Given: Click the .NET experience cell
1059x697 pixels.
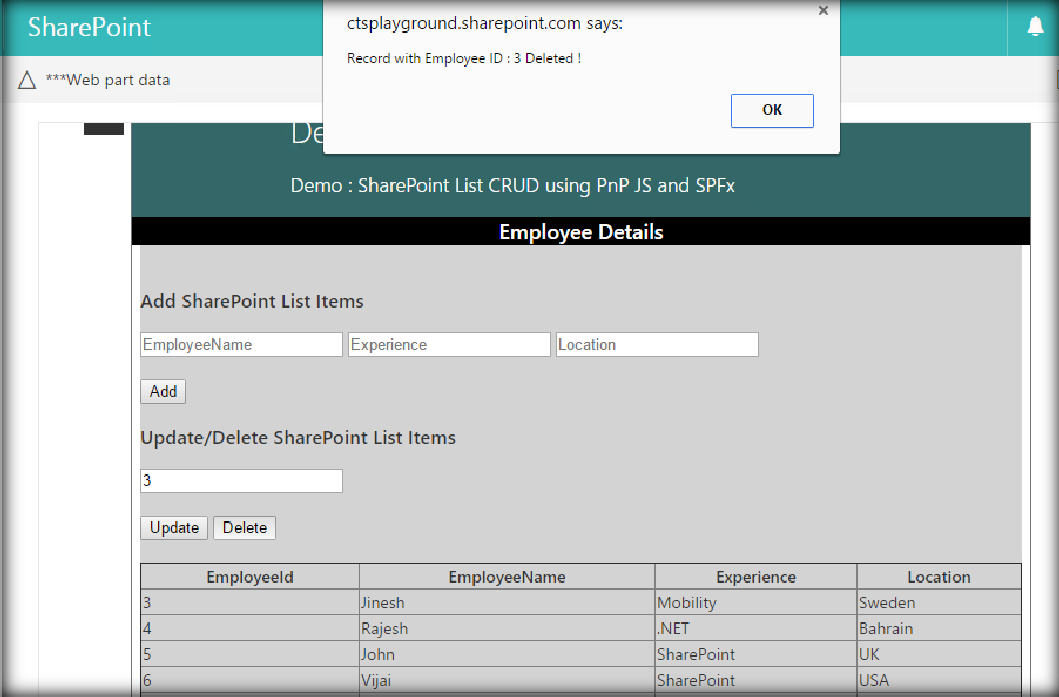Looking at the screenshot, I should (x=756, y=629).
